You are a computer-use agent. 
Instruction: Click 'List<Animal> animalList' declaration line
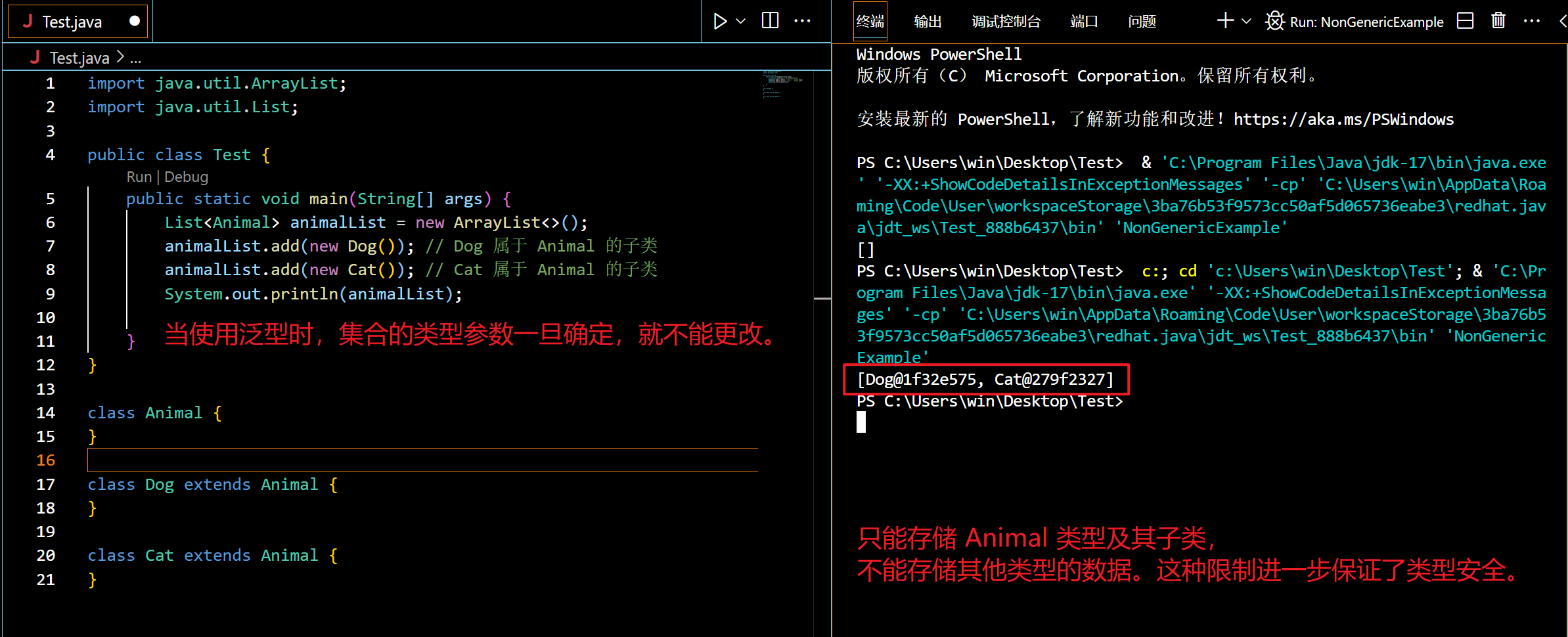coord(376,223)
